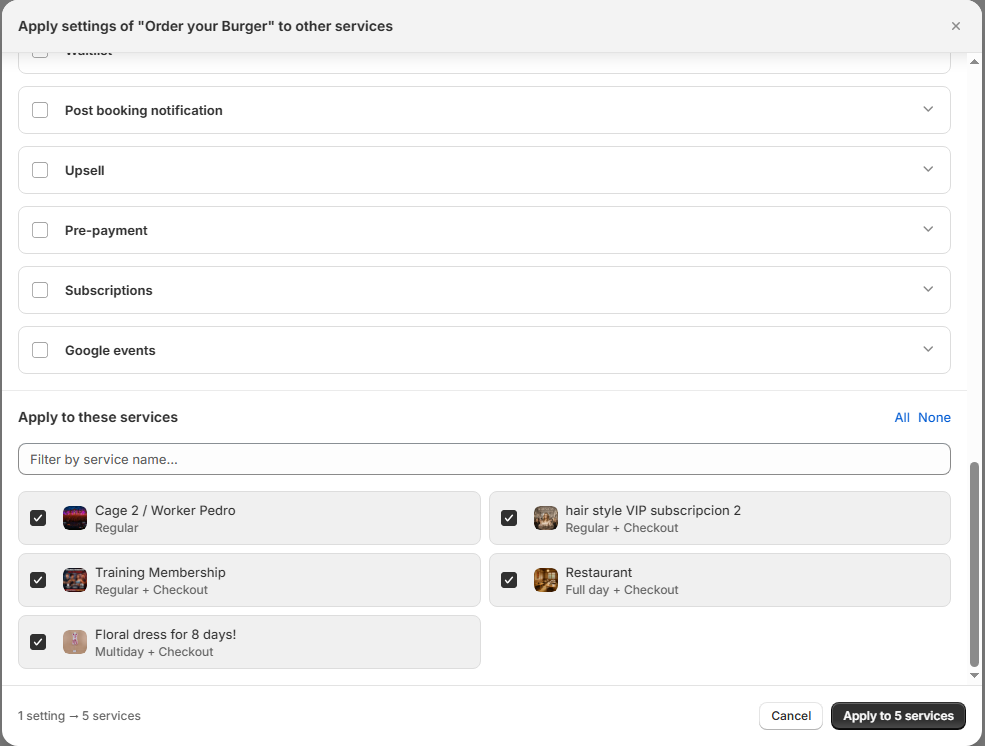This screenshot has width=985, height=746.
Task: Tick the Upsell setting checkbox
Action: pos(40,170)
